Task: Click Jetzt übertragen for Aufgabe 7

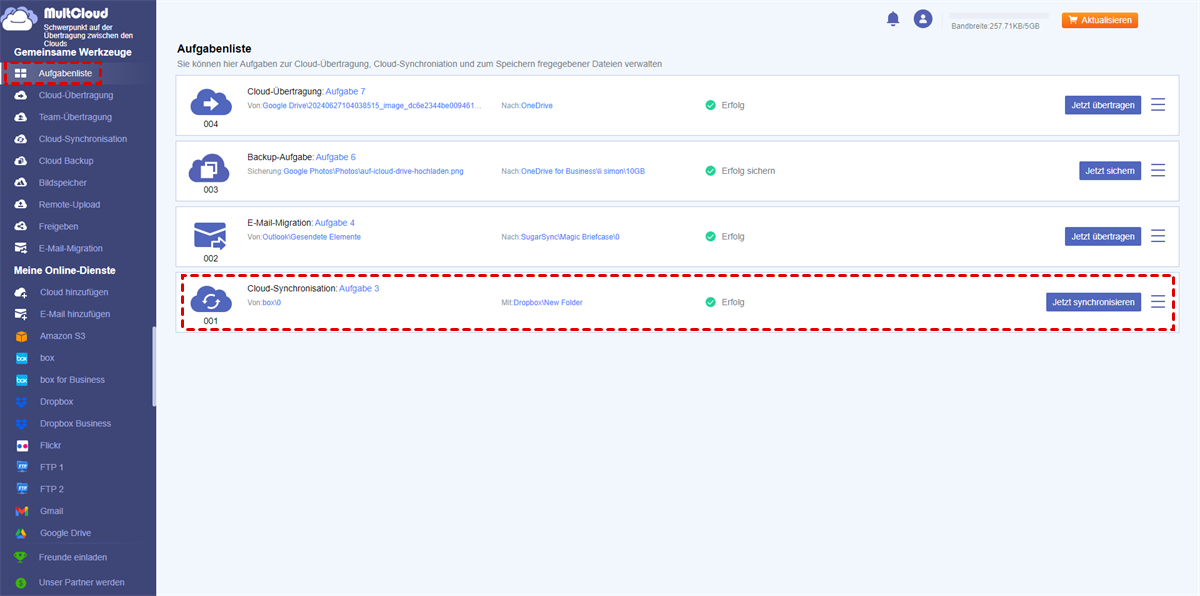Action: 1103,105
